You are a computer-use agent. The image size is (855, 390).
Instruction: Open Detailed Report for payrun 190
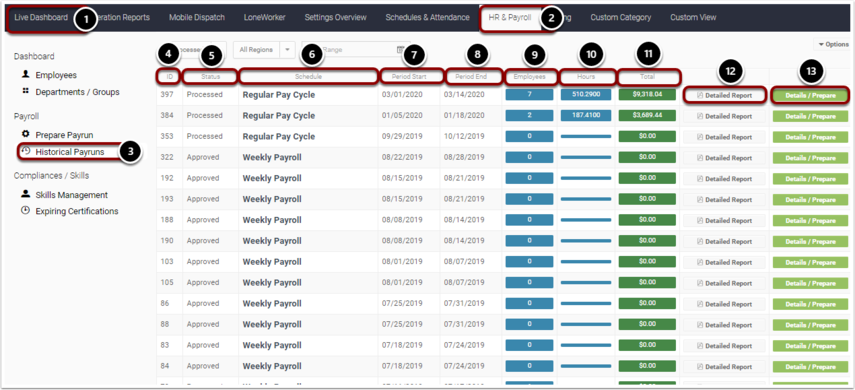pyautogui.click(x=724, y=241)
